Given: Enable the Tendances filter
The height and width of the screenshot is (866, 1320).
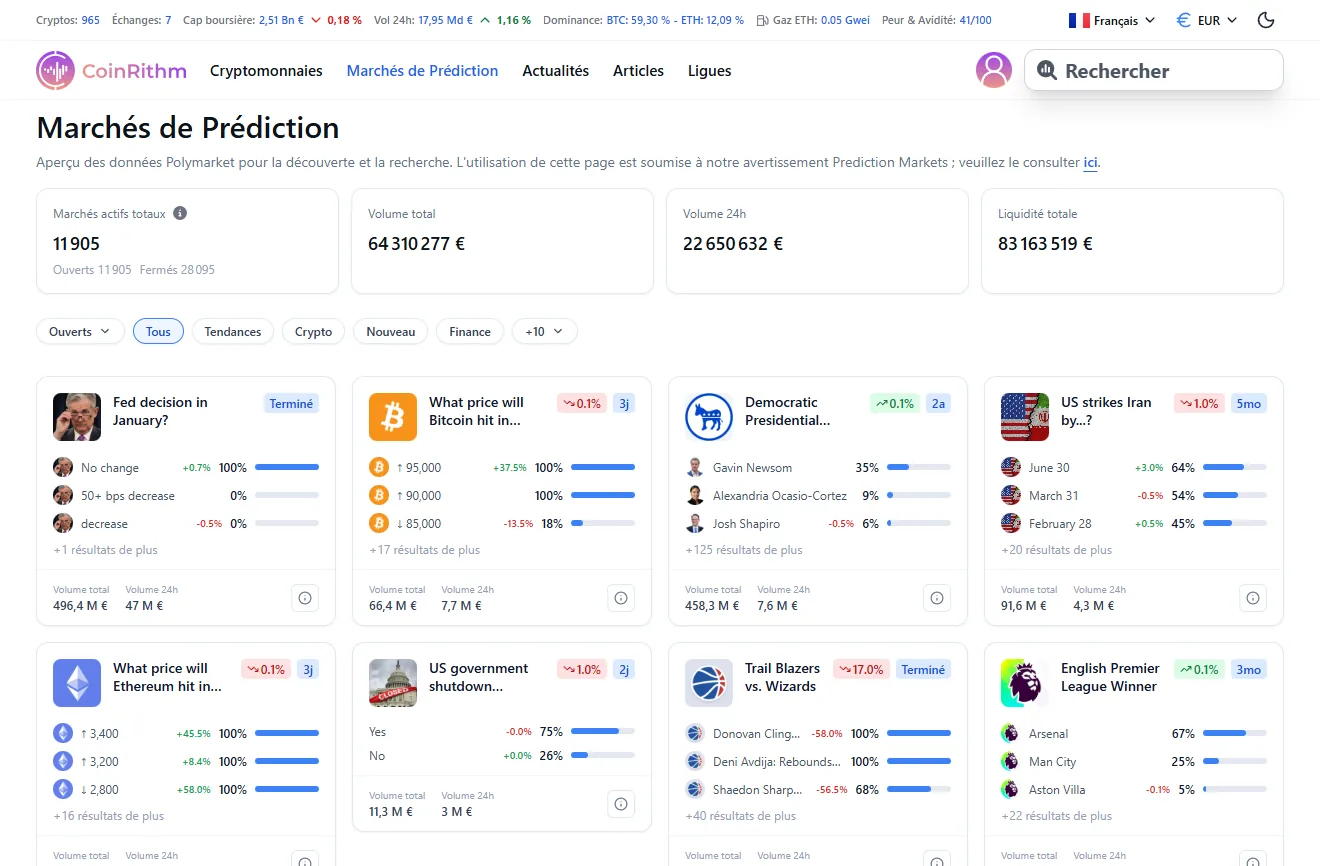Looking at the screenshot, I should coord(232,331).
